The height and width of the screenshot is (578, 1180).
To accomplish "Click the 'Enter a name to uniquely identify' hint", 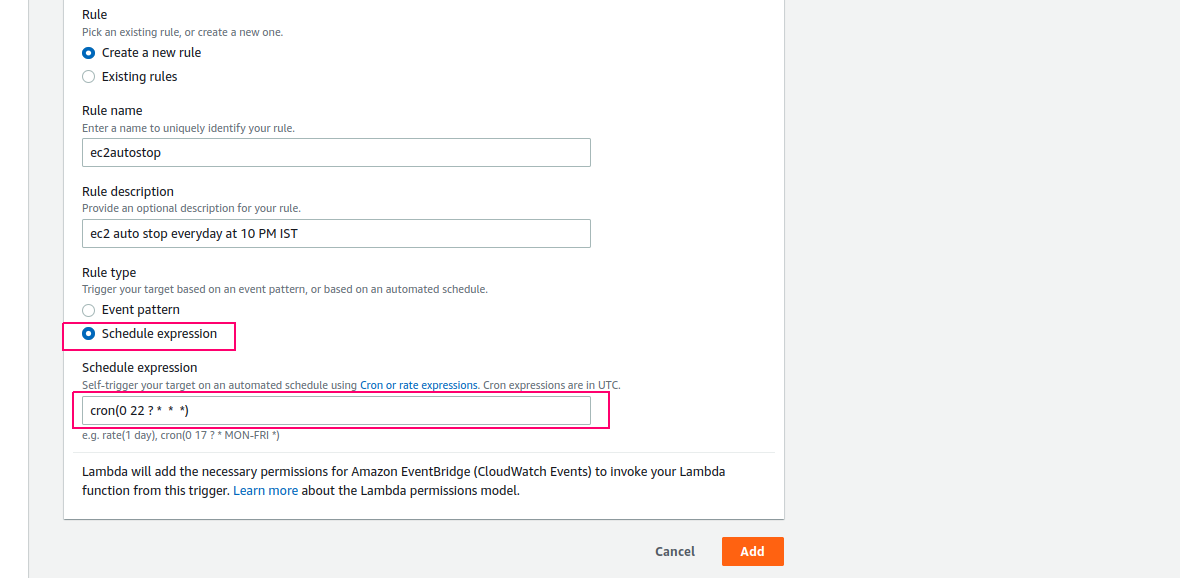I will point(188,128).
